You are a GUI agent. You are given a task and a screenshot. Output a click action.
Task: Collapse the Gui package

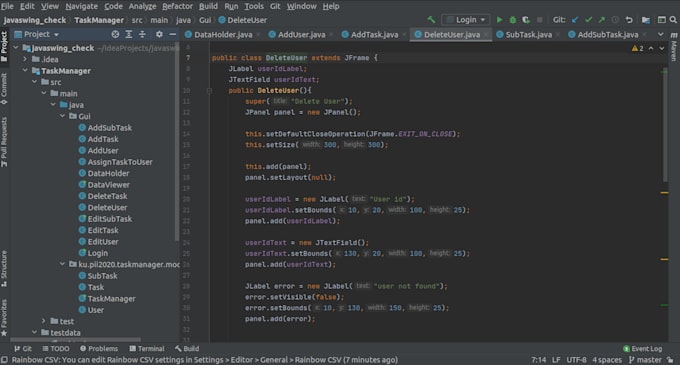(62, 116)
